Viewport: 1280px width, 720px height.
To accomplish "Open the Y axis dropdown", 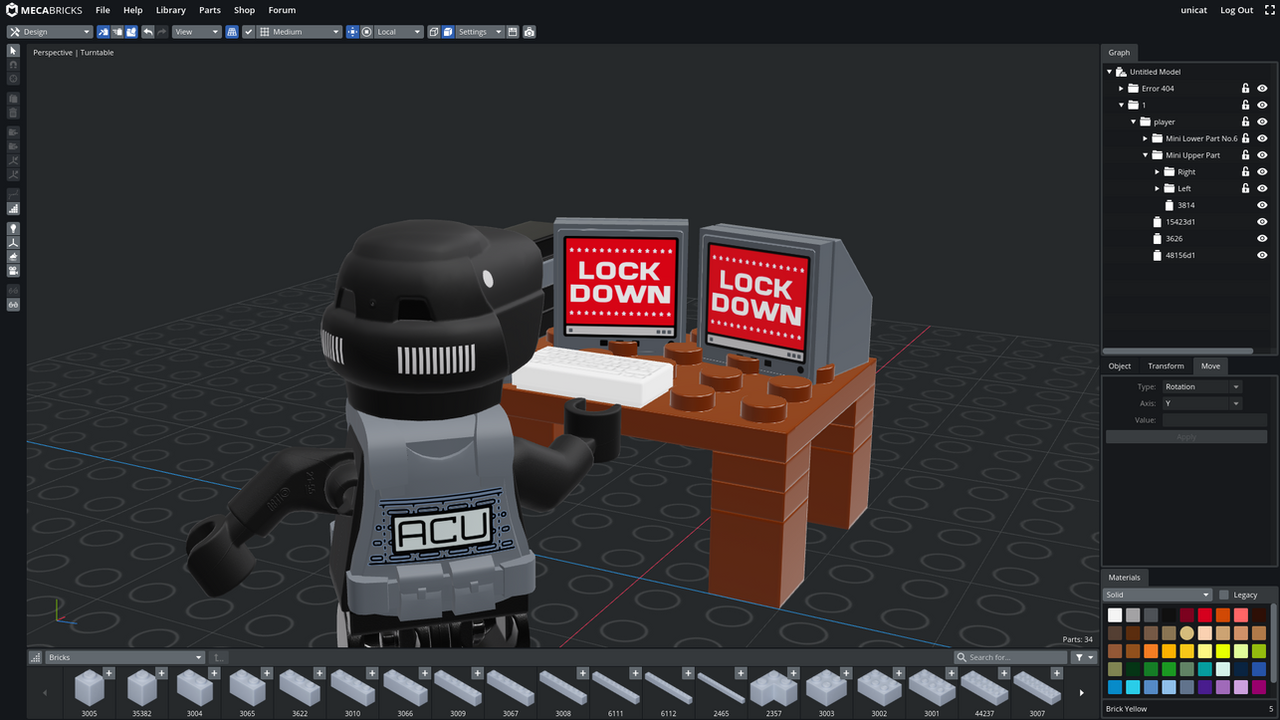I will click(x=1201, y=404).
